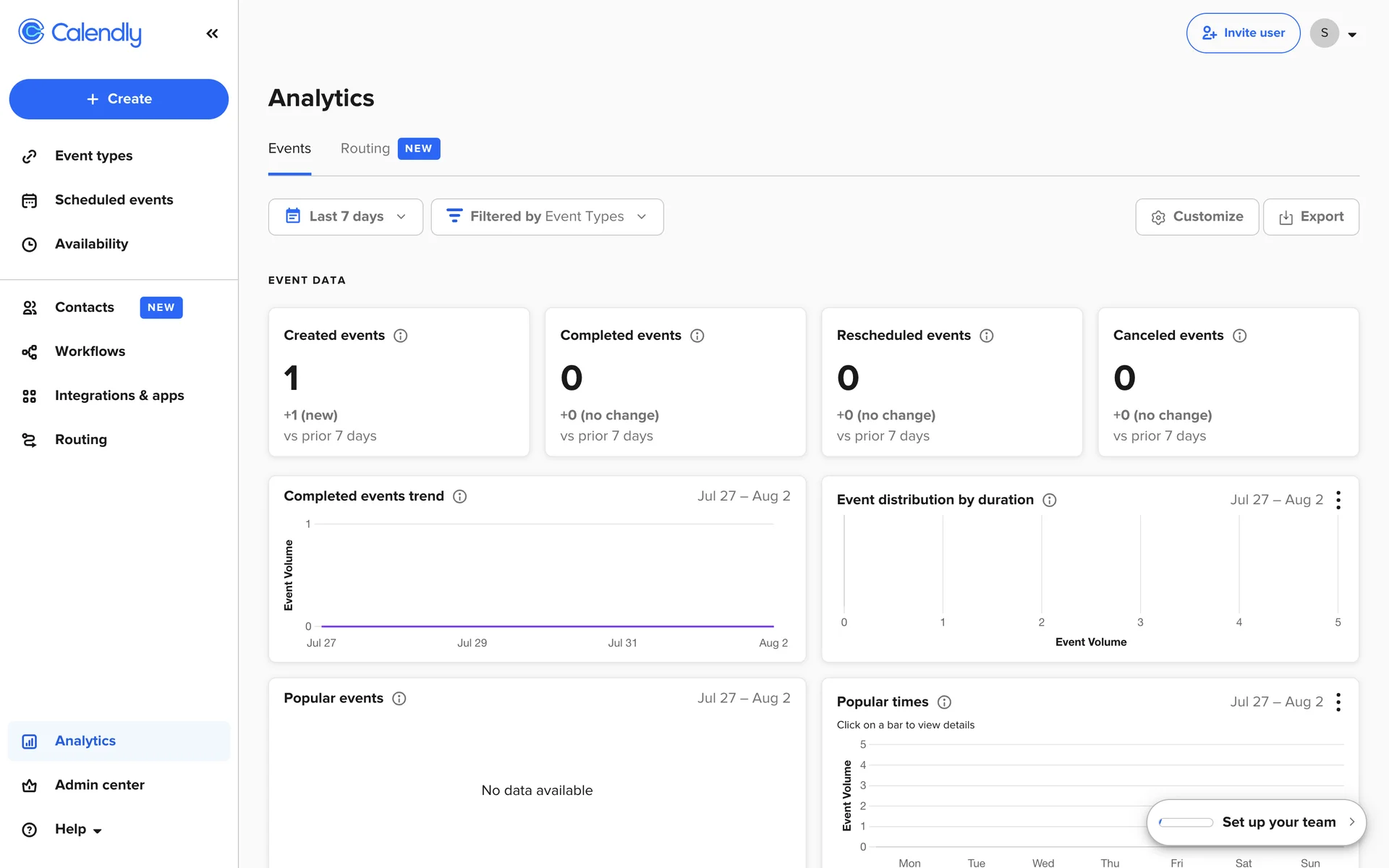The image size is (1389, 868).
Task: Open the Last 7 days date dropdown
Action: point(345,217)
